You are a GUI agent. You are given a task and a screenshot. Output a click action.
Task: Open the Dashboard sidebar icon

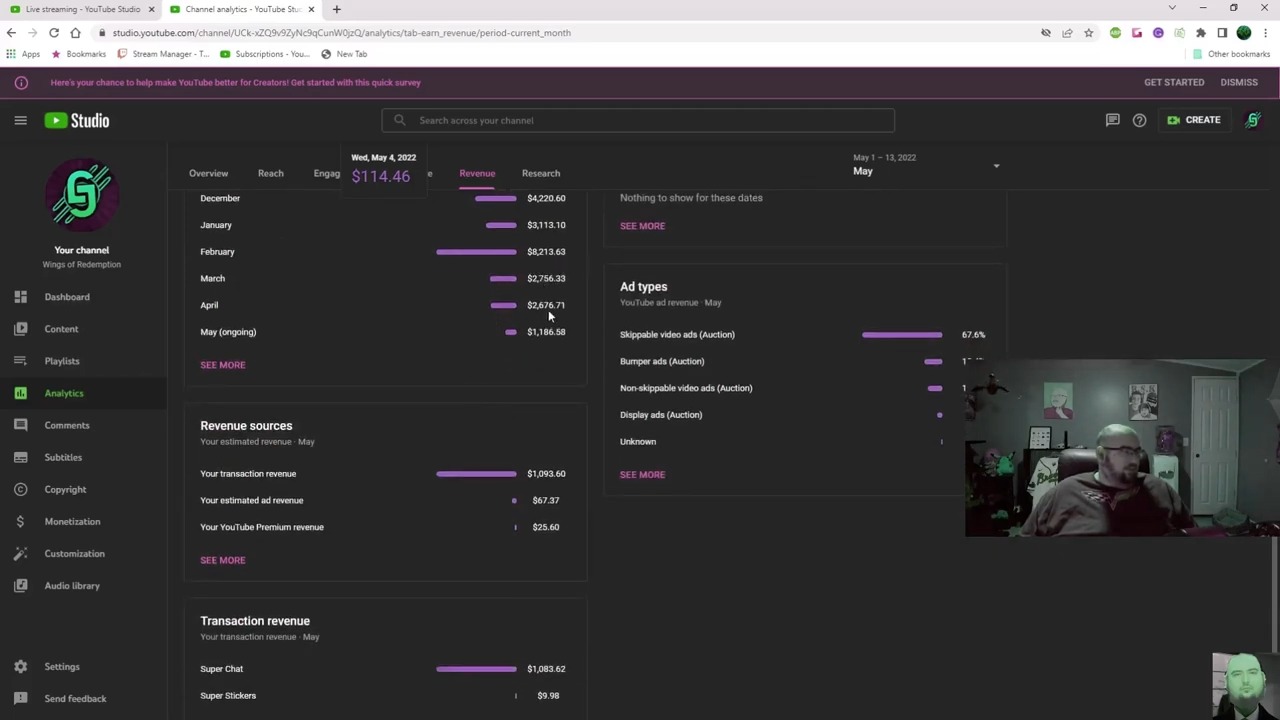[20, 297]
